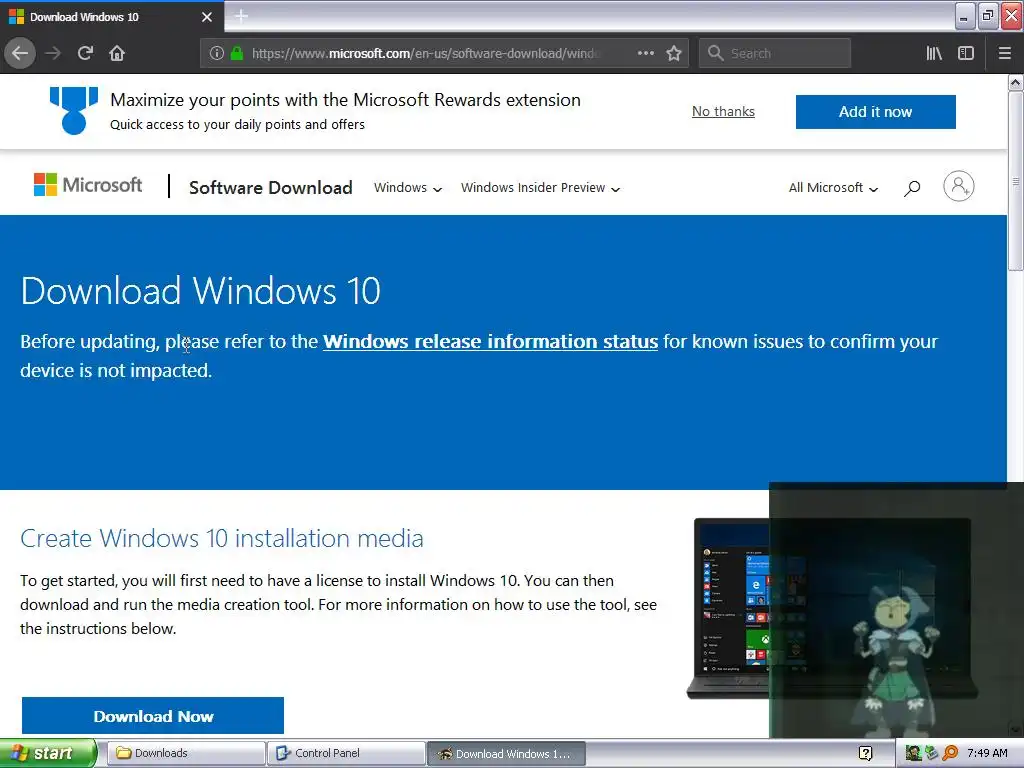Expand the Windows dropdown menu
The image size is (1024, 768).
[408, 188]
